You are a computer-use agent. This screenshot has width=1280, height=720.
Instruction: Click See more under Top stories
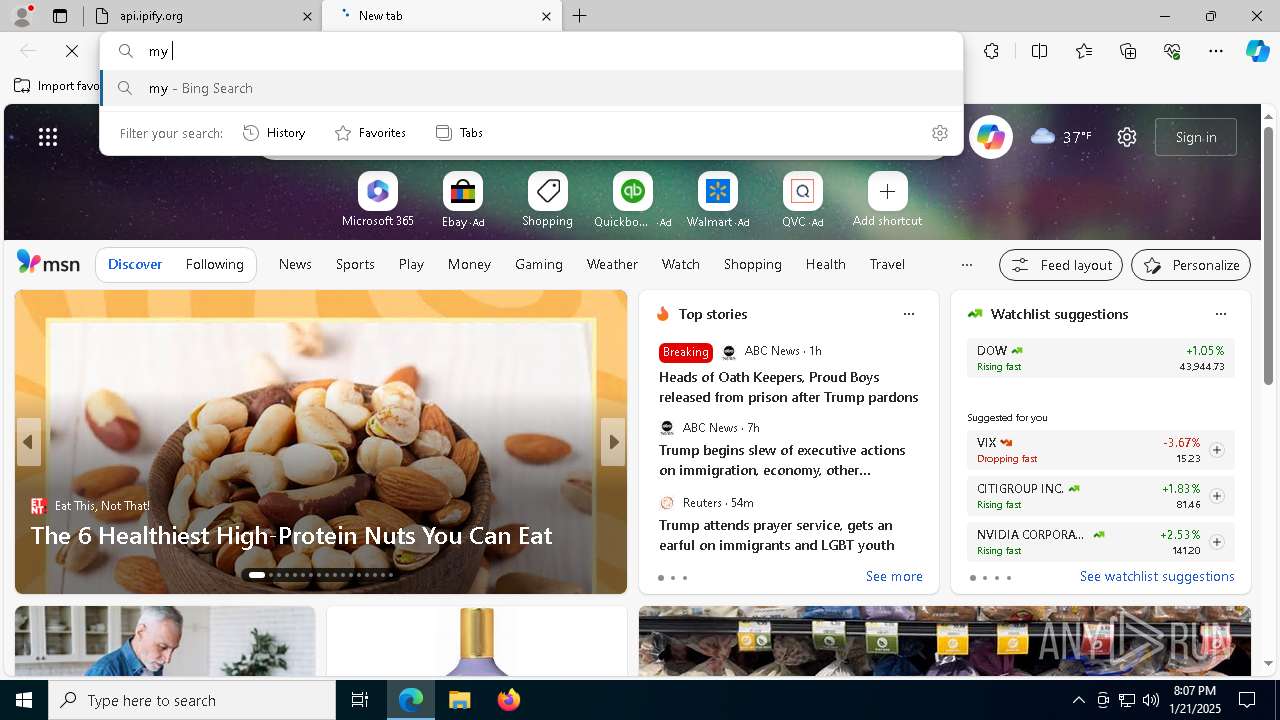(894, 576)
